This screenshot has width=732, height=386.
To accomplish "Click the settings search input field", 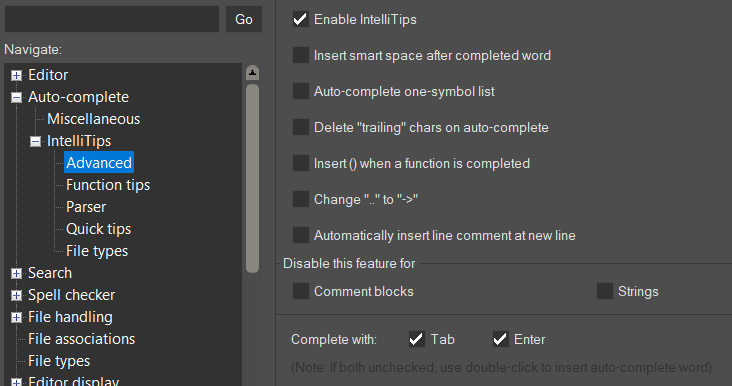I will click(112, 19).
